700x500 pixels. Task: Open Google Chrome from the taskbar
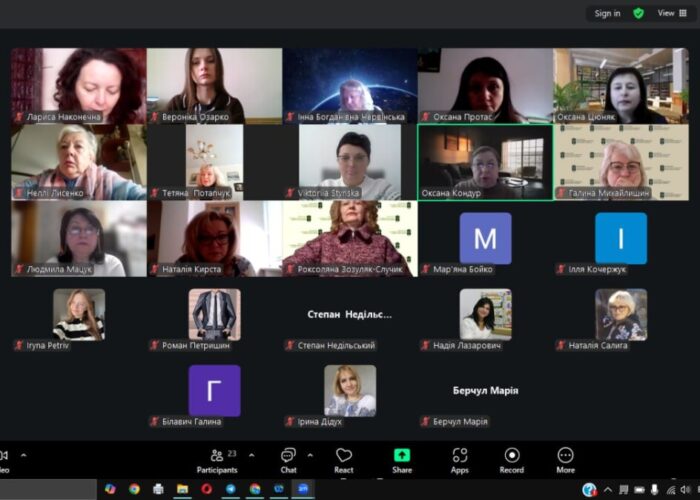[x=134, y=489]
